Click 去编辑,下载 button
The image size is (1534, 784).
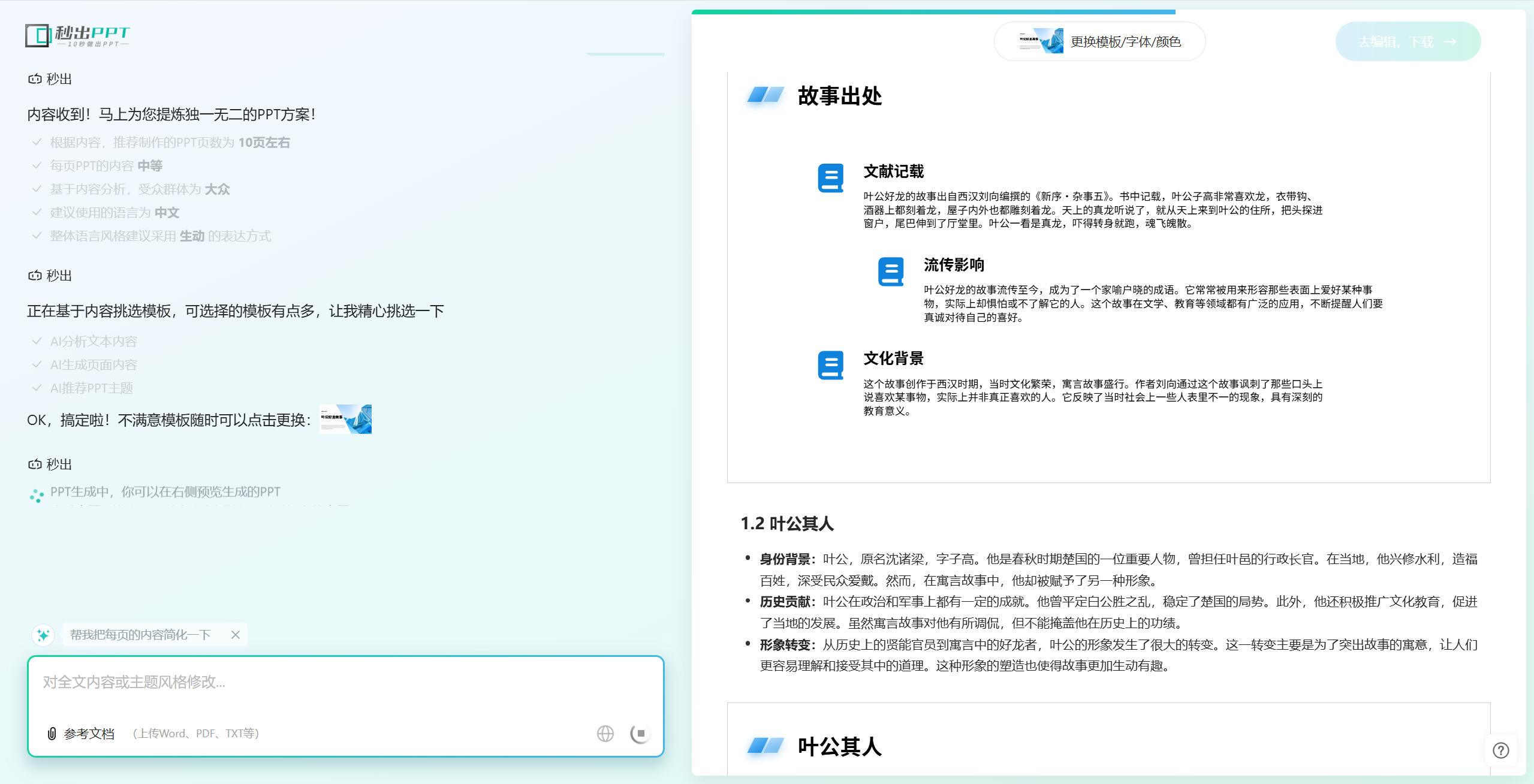click(1408, 41)
